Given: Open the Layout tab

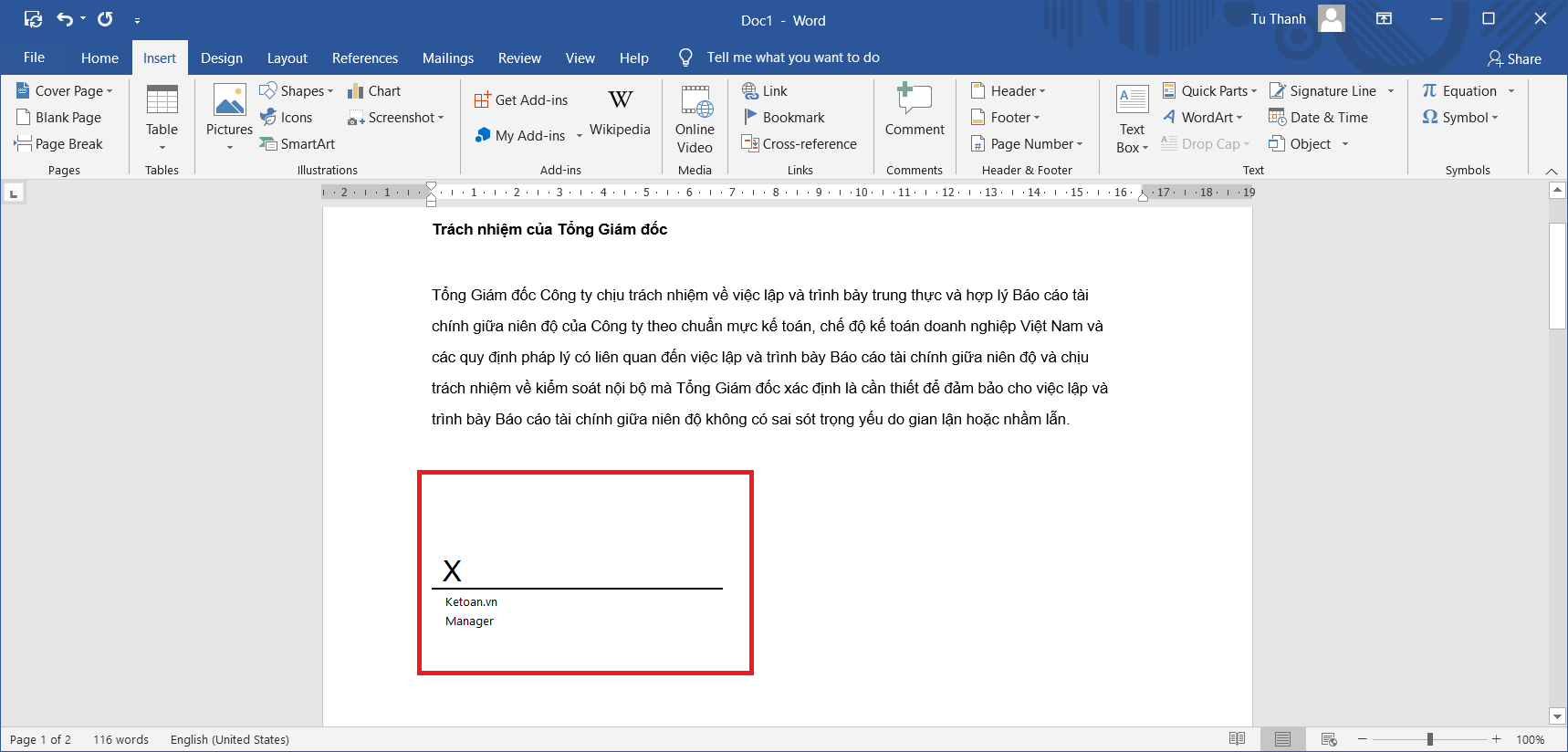Looking at the screenshot, I should pos(287,58).
